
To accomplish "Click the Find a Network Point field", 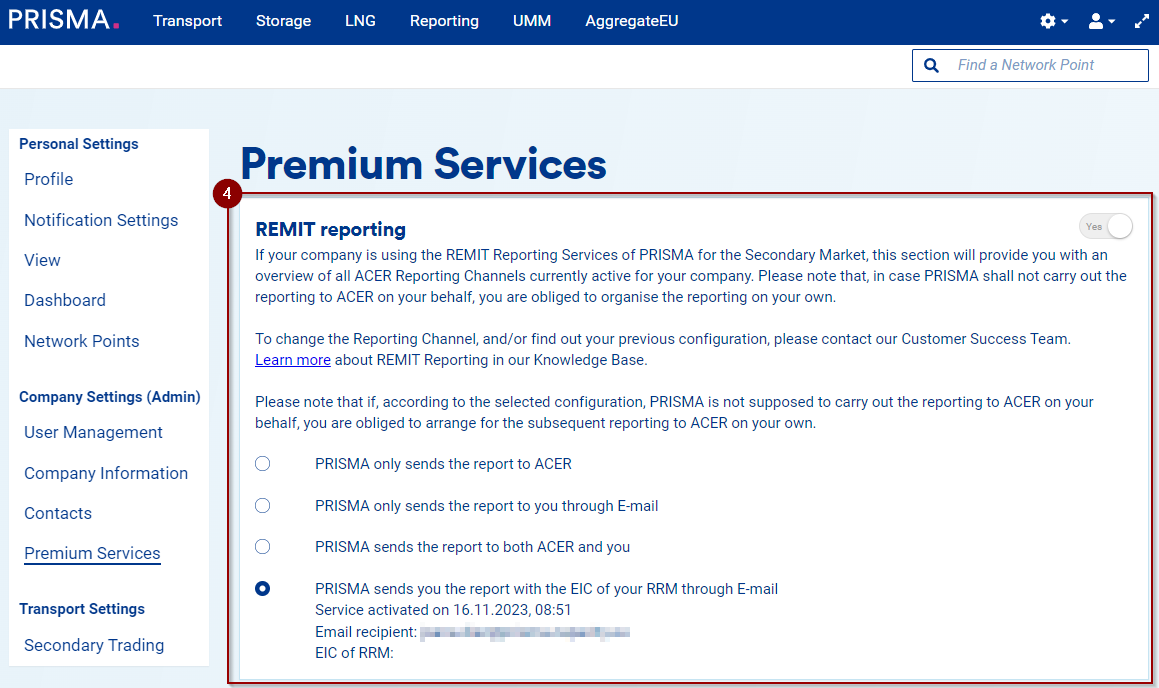I will click(x=1046, y=65).
